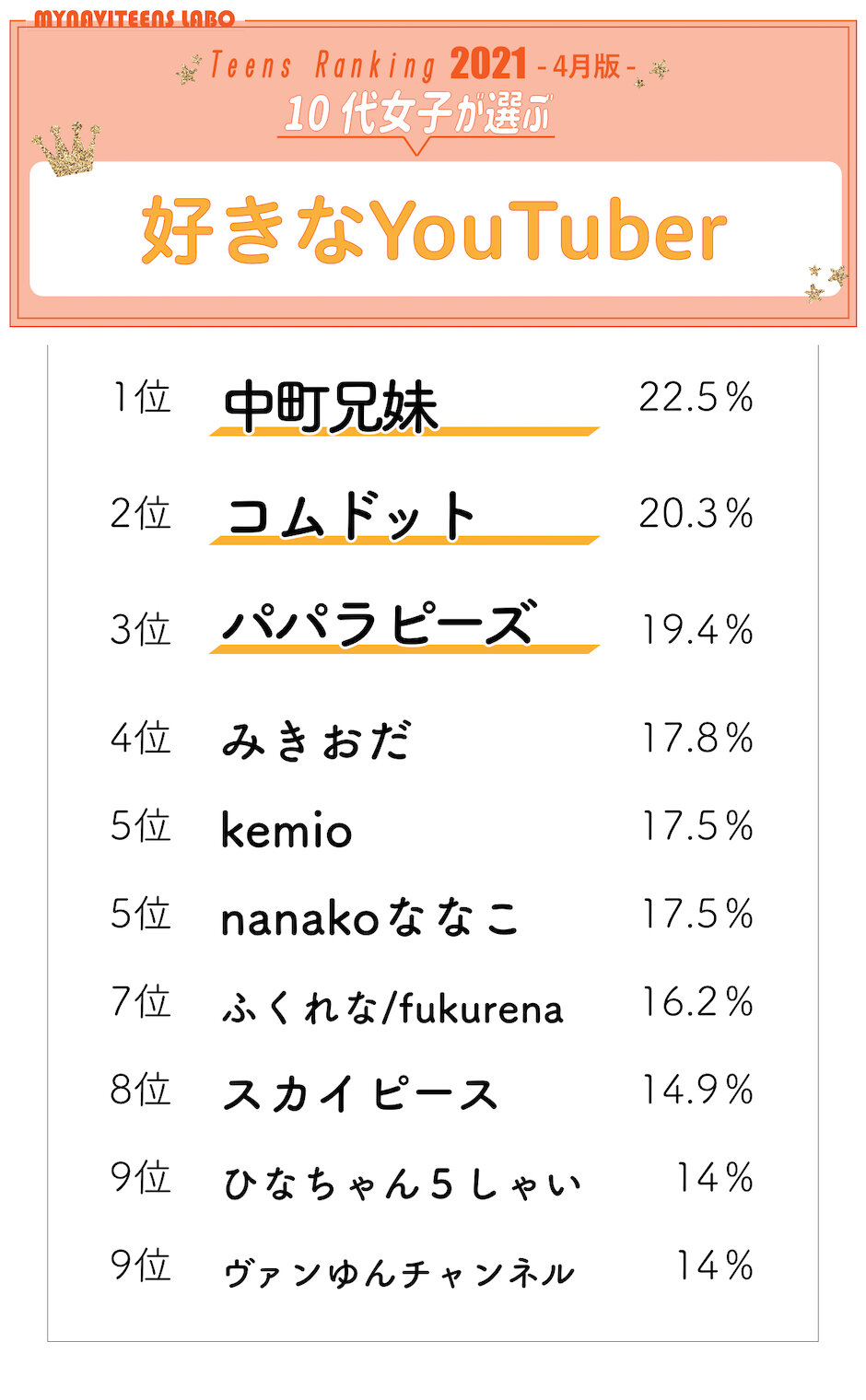Click the gold glitter crown icon
866x1400 pixels.
[66, 147]
